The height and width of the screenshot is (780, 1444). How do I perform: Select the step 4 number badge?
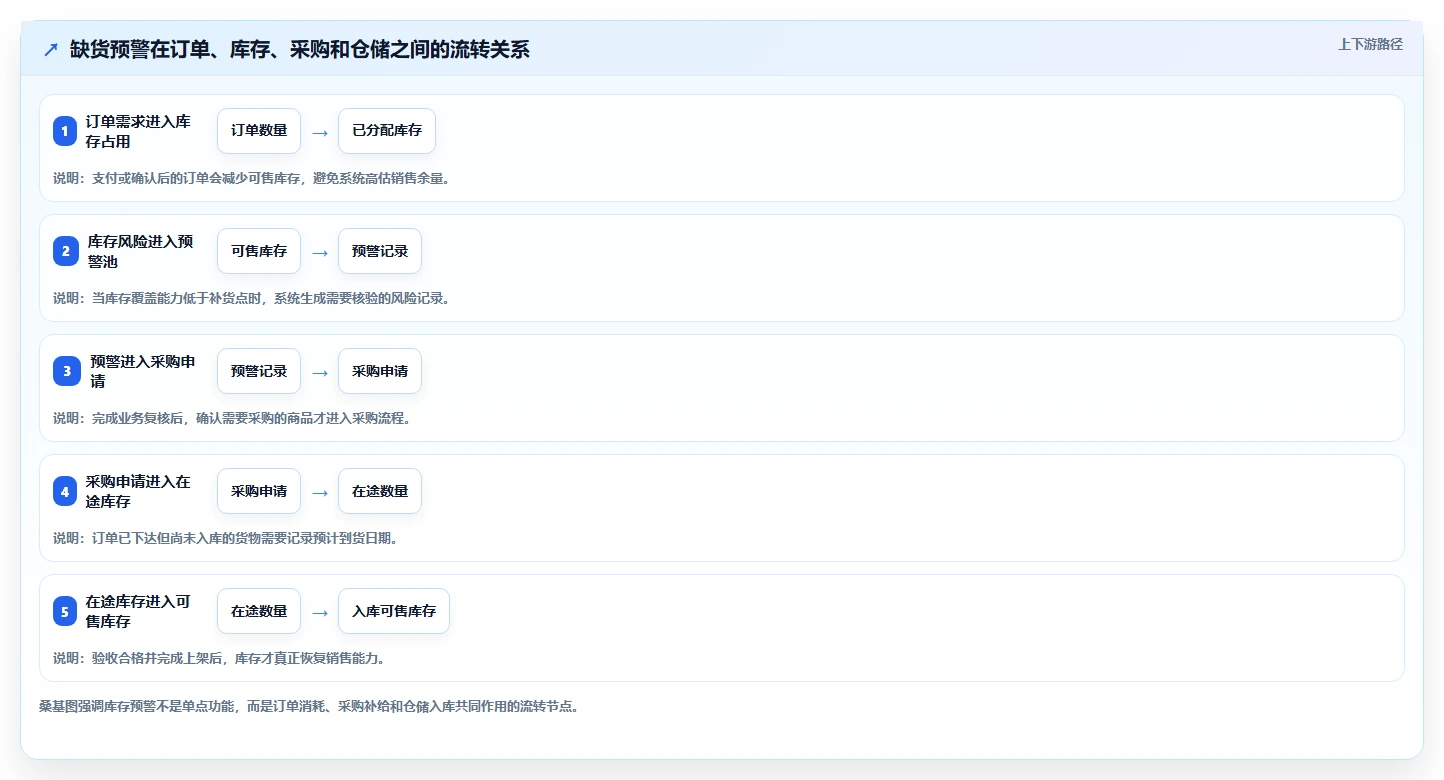click(x=65, y=491)
